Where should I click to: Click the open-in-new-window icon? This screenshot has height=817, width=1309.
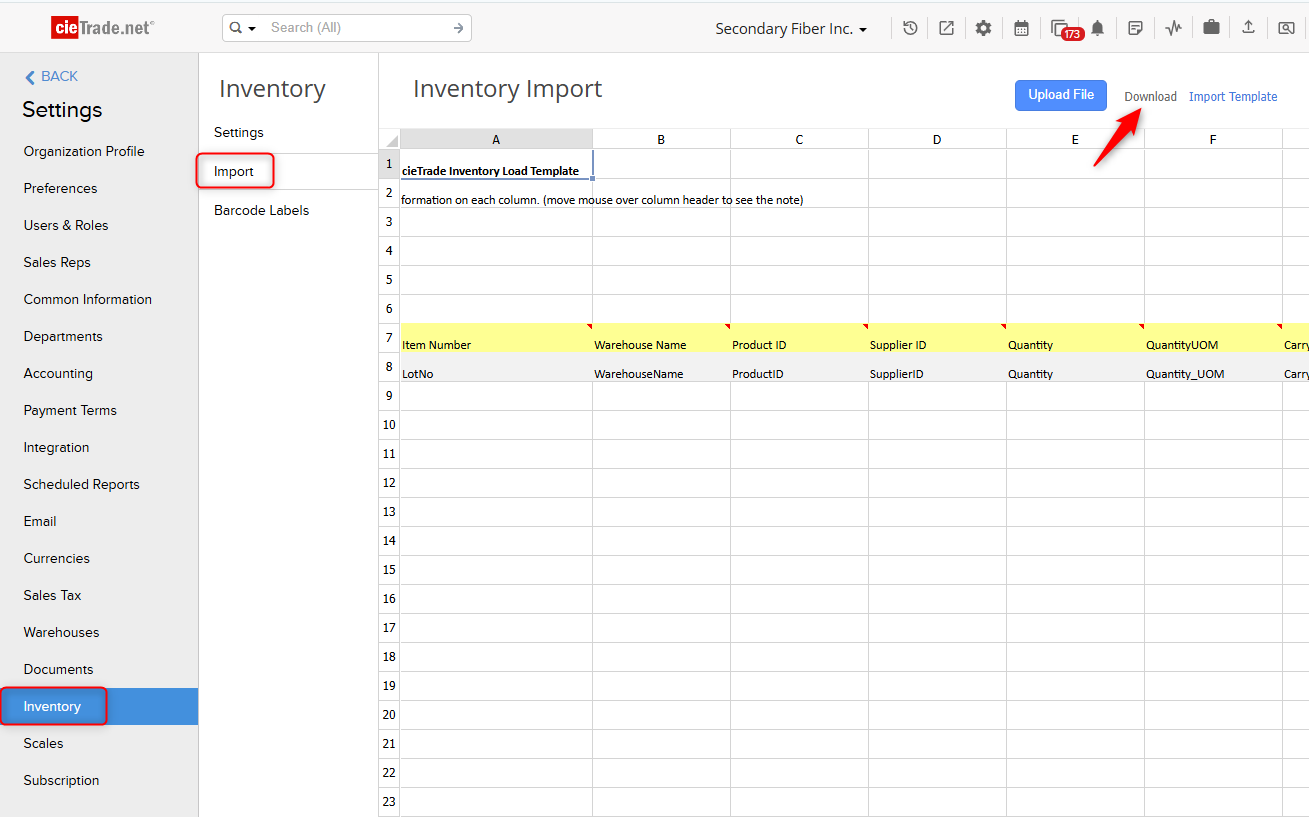click(x=946, y=28)
